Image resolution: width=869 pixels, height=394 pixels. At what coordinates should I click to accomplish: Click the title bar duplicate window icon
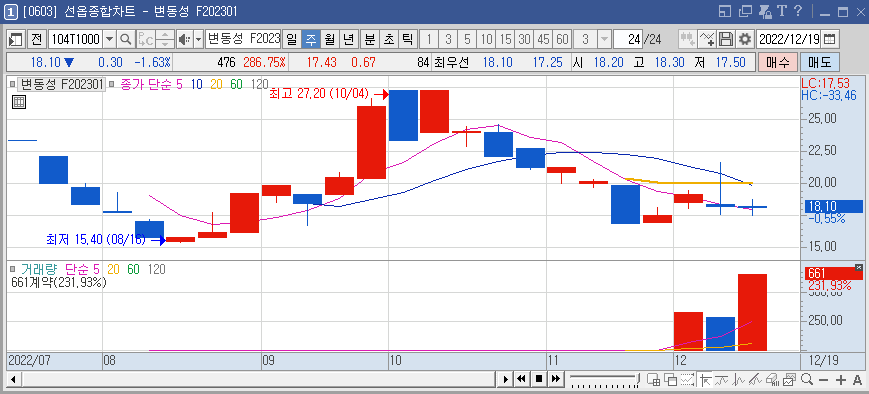745,11
